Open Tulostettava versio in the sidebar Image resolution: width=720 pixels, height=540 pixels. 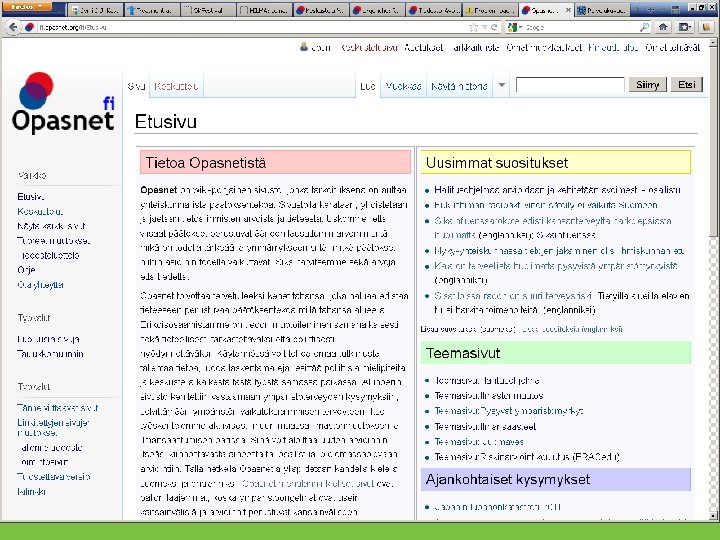point(53,477)
